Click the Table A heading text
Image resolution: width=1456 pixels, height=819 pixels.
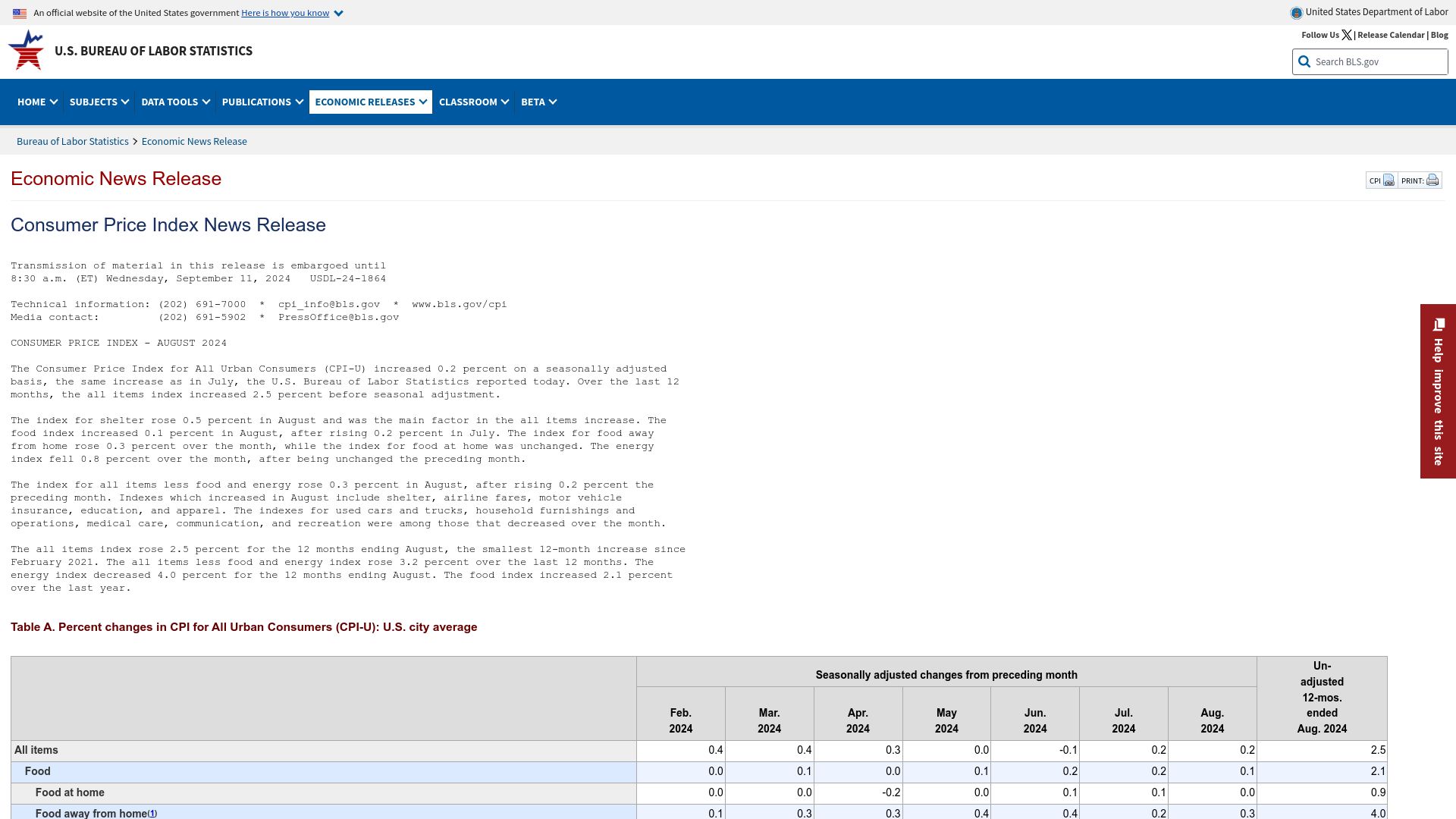pyautogui.click(x=244, y=627)
